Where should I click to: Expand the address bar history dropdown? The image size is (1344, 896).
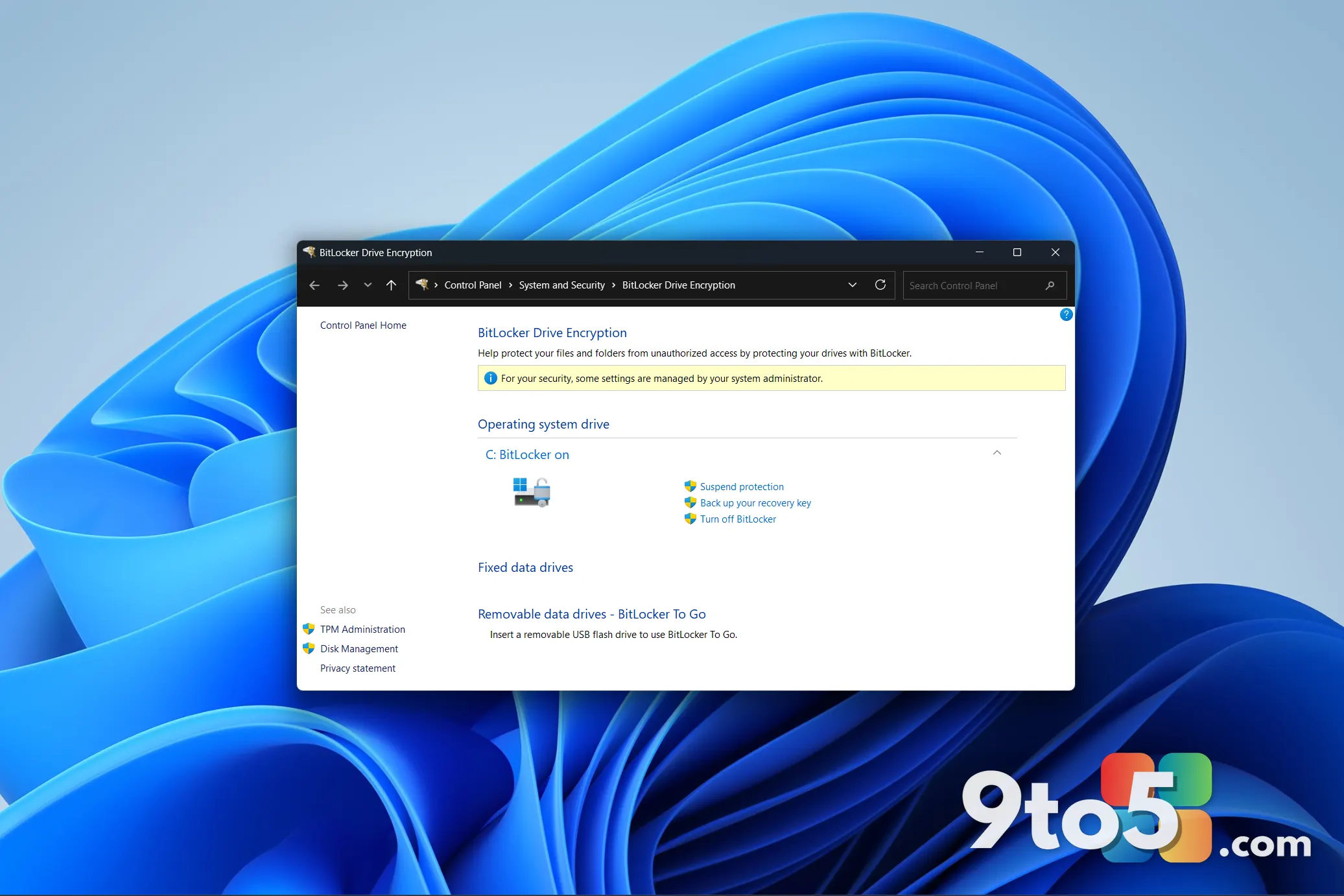pos(852,285)
